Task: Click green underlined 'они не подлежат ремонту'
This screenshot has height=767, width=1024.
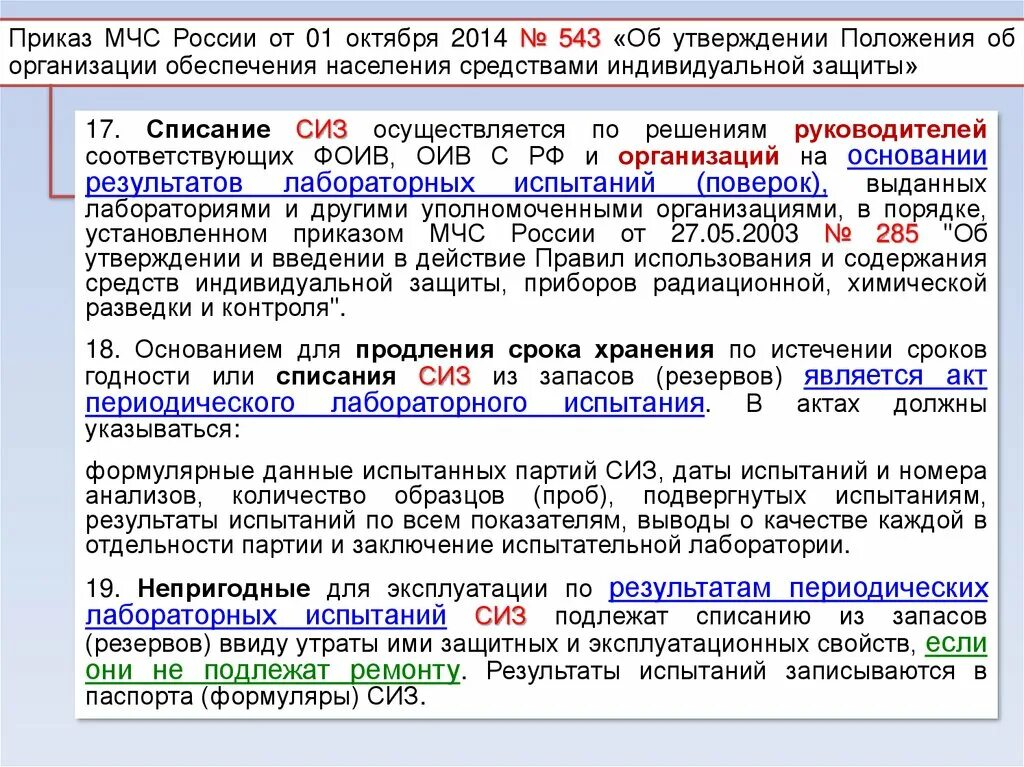Action: pos(273,670)
